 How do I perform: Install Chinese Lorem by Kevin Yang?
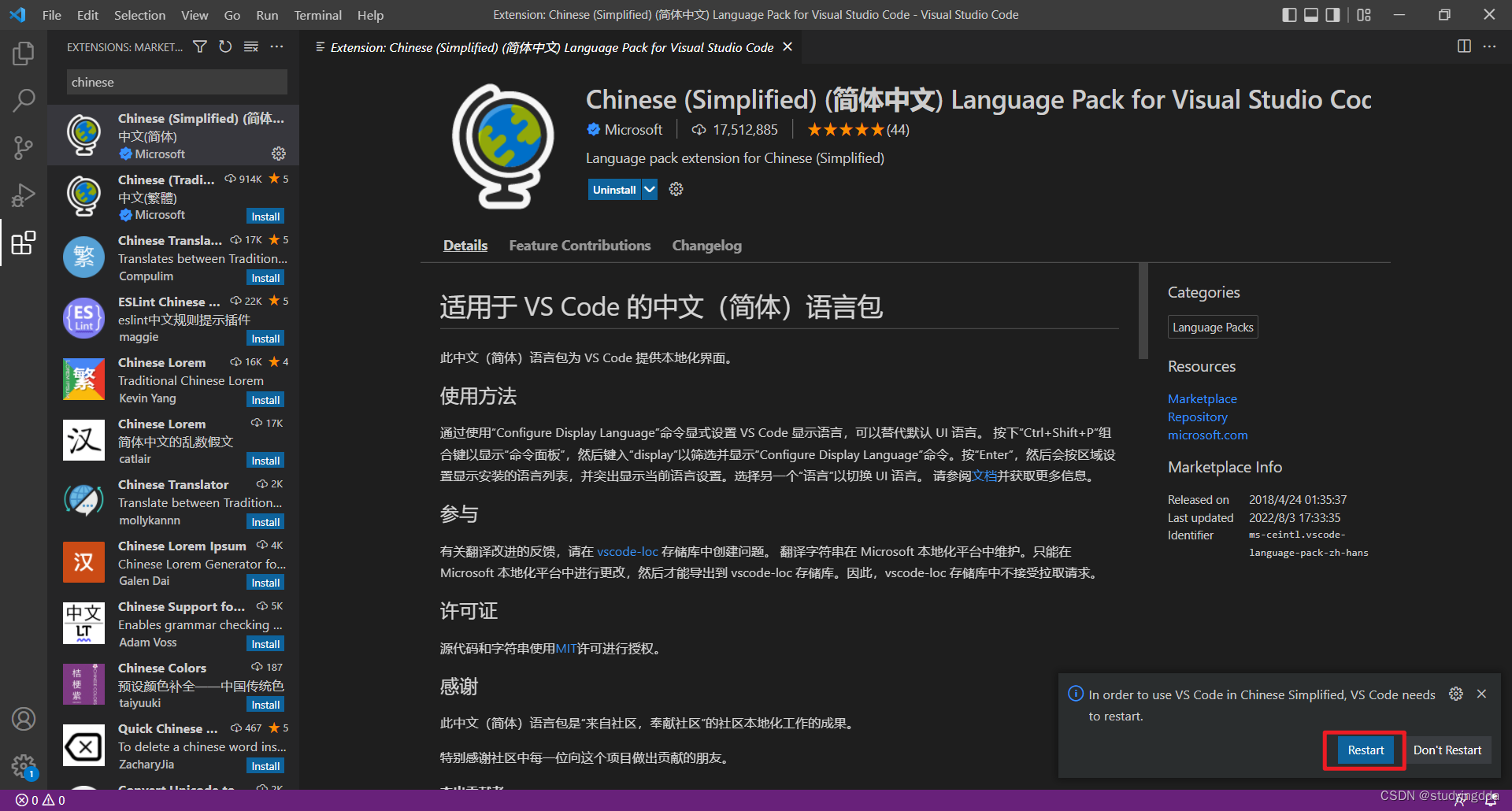[265, 400]
